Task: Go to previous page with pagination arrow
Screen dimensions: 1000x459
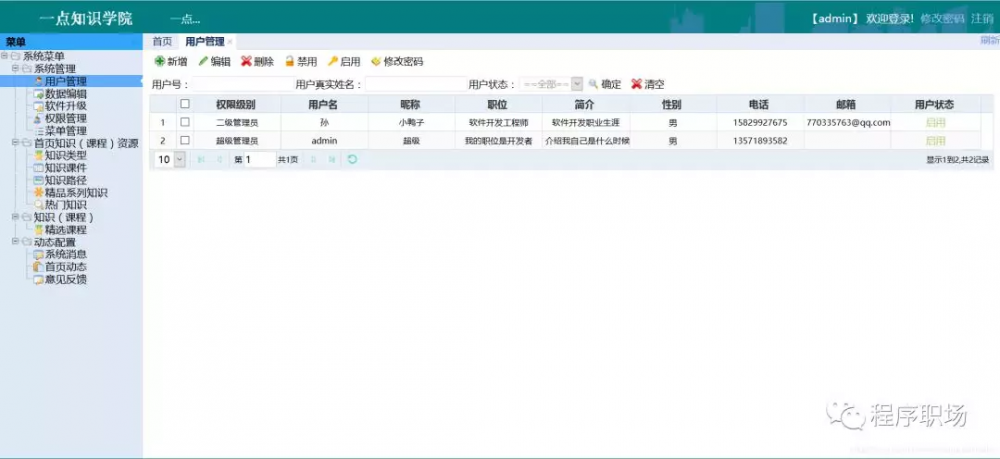Action: point(219,159)
